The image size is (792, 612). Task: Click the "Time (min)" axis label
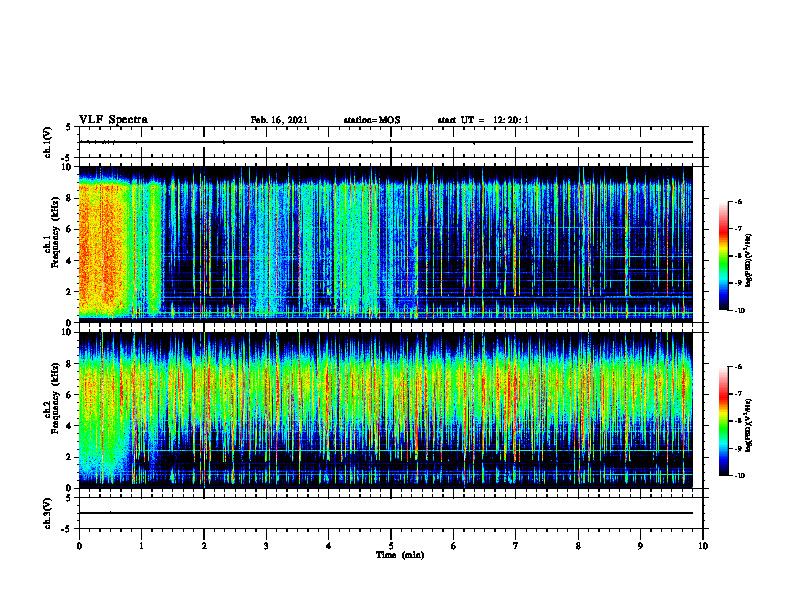click(x=400, y=555)
